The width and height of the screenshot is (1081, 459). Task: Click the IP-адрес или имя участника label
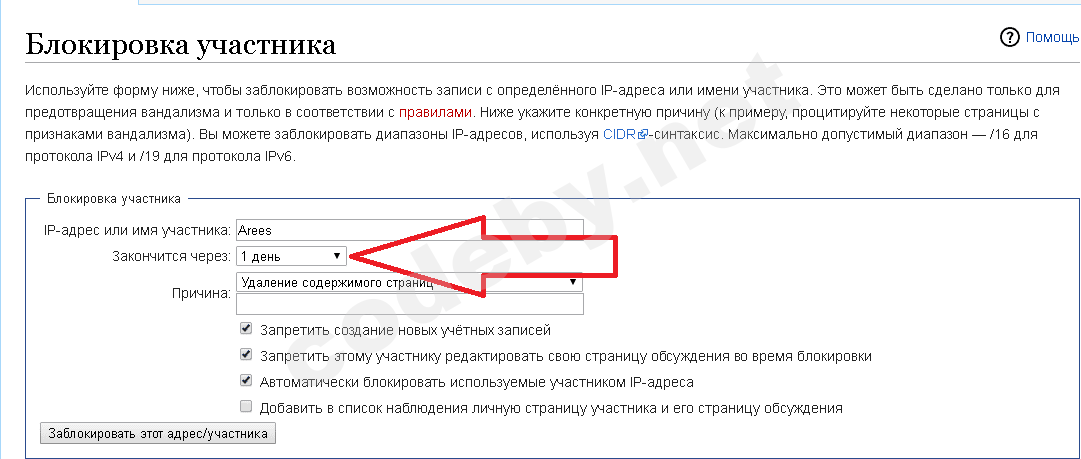(x=137, y=231)
